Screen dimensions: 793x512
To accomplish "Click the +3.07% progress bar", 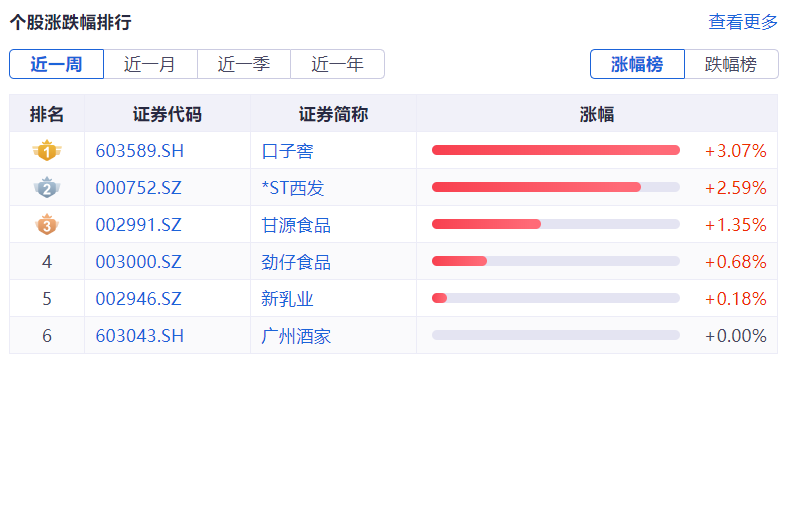I will pos(555,151).
